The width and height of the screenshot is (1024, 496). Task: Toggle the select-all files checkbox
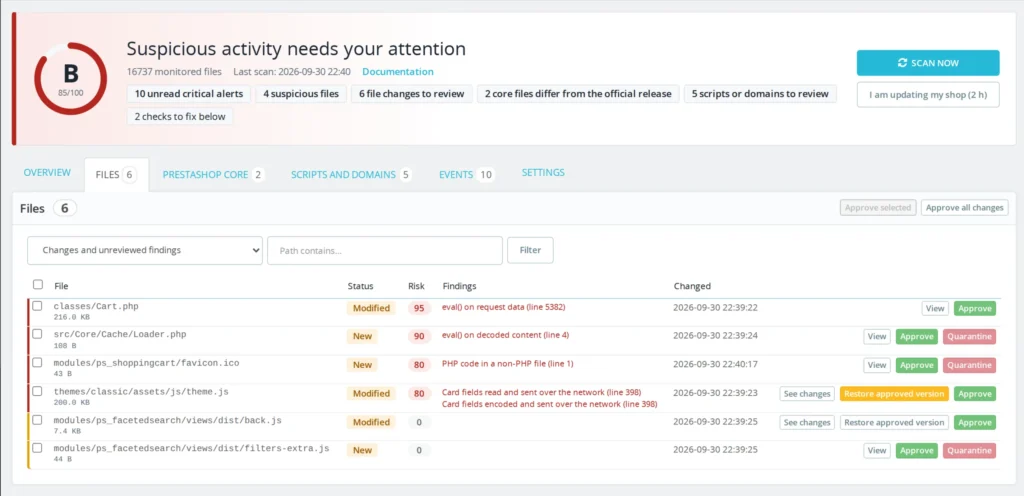point(38,285)
